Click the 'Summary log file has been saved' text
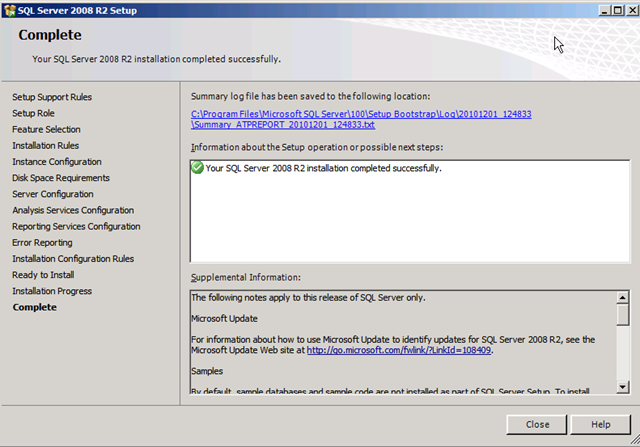640x447 pixels. click(x=310, y=96)
